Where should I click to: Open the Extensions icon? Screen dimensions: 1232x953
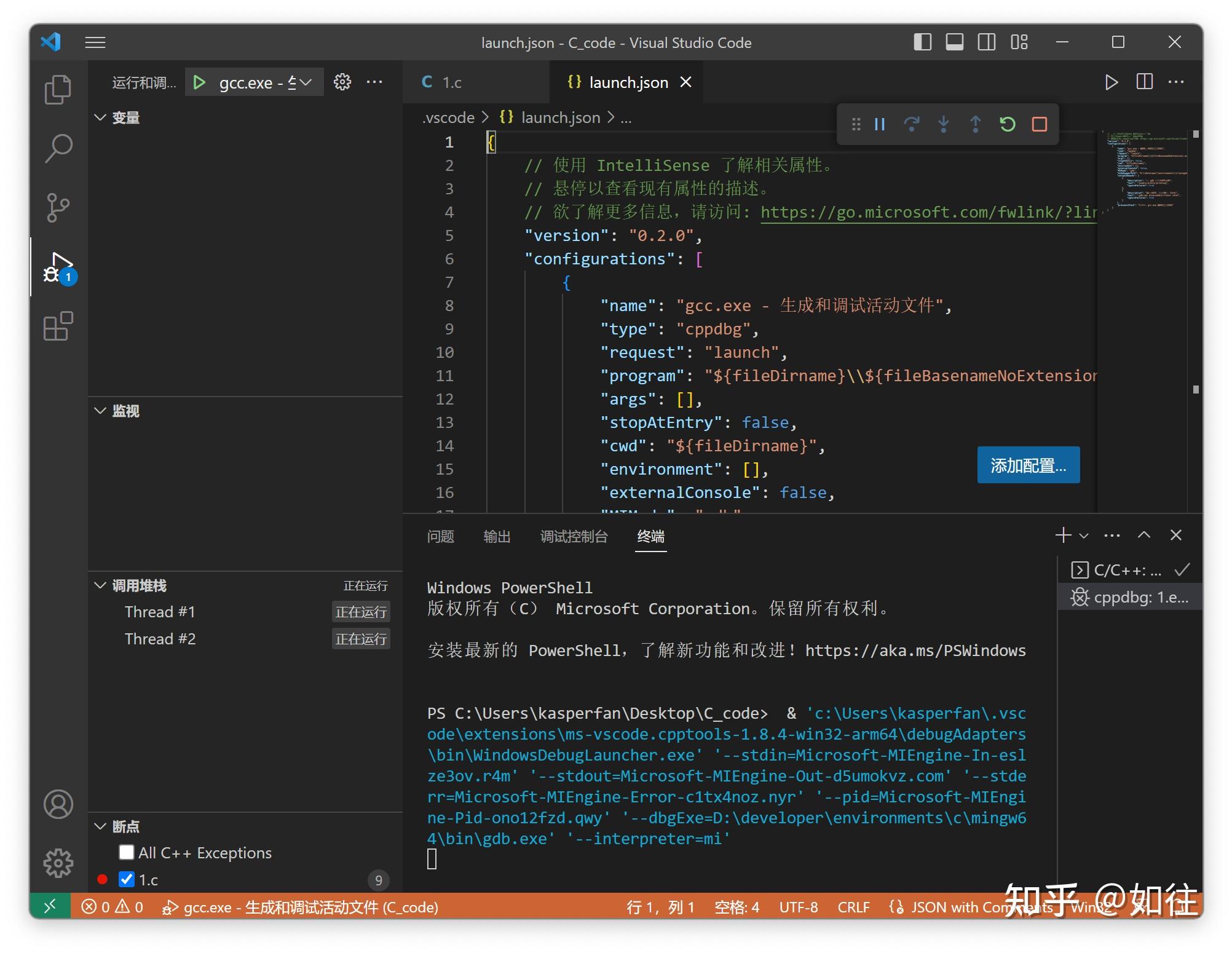pos(58,327)
